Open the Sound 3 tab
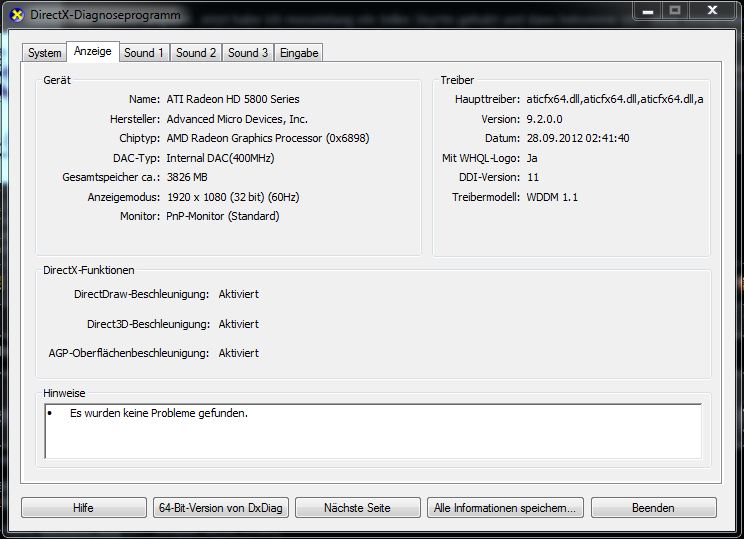Viewport: 744px width, 539px height. pyautogui.click(x=248, y=53)
